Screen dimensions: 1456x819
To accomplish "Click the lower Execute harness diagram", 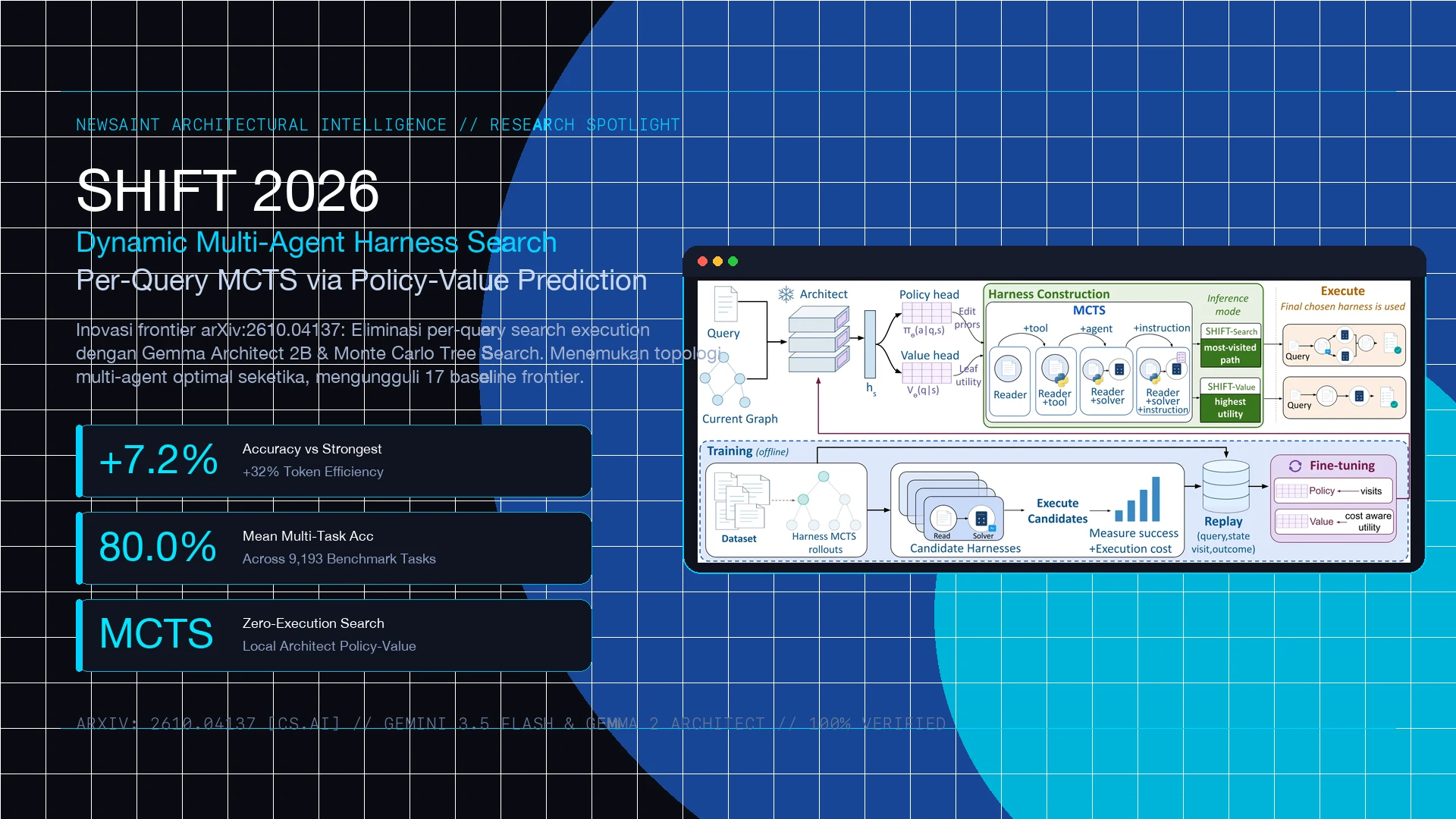I will [1344, 397].
